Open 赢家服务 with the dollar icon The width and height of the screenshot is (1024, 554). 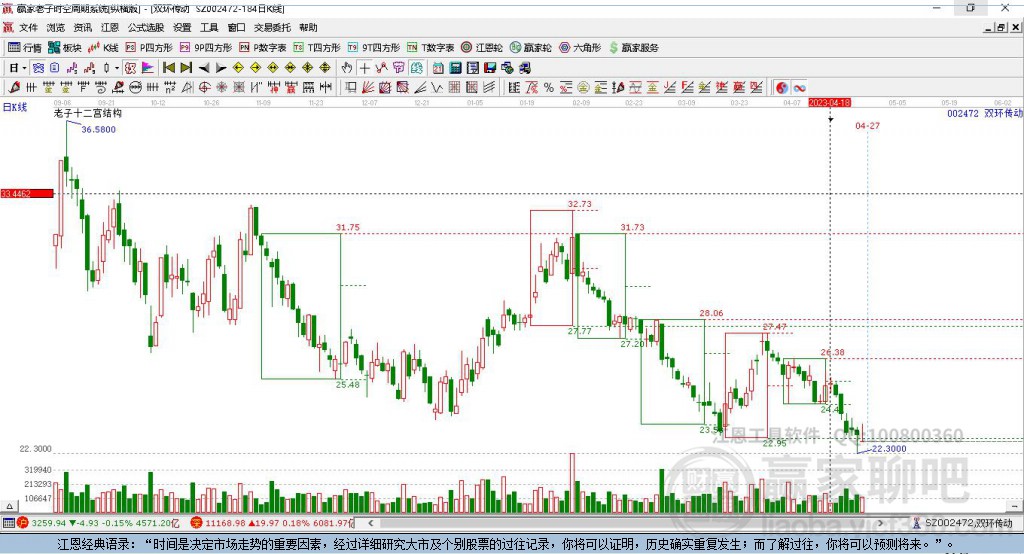click(633, 48)
